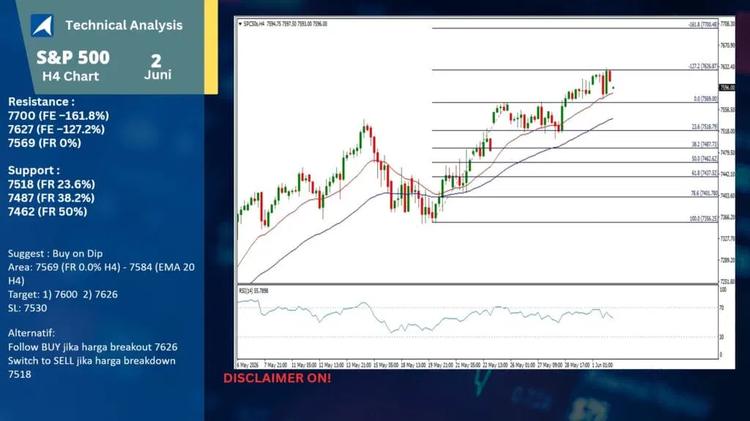Click the SPC50u,H4 chart symbol label
The image size is (750, 421).
(254, 23)
